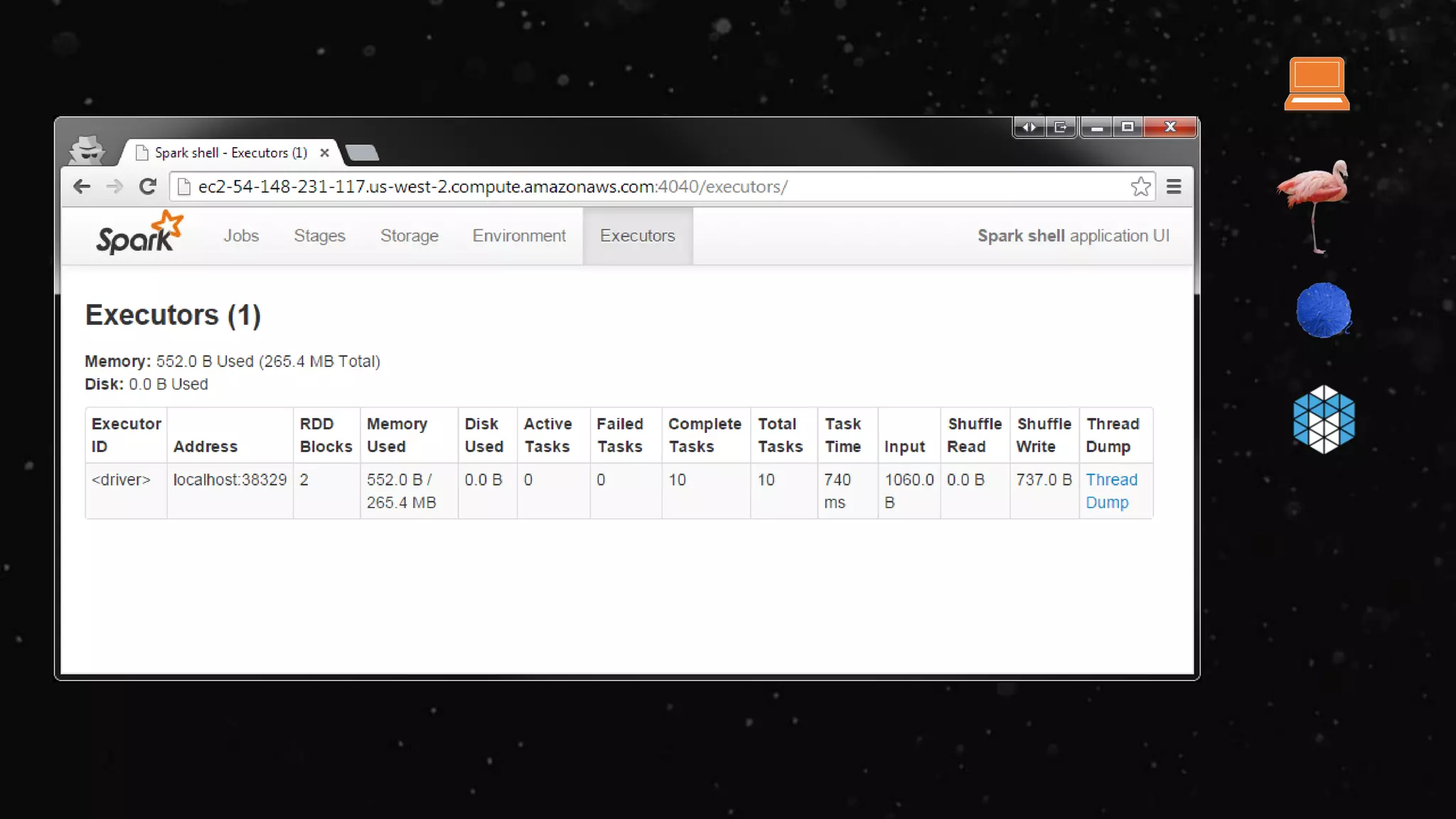The image size is (1456, 819).
Task: Open the blue yarn ball desktop icon
Action: tap(1323, 311)
